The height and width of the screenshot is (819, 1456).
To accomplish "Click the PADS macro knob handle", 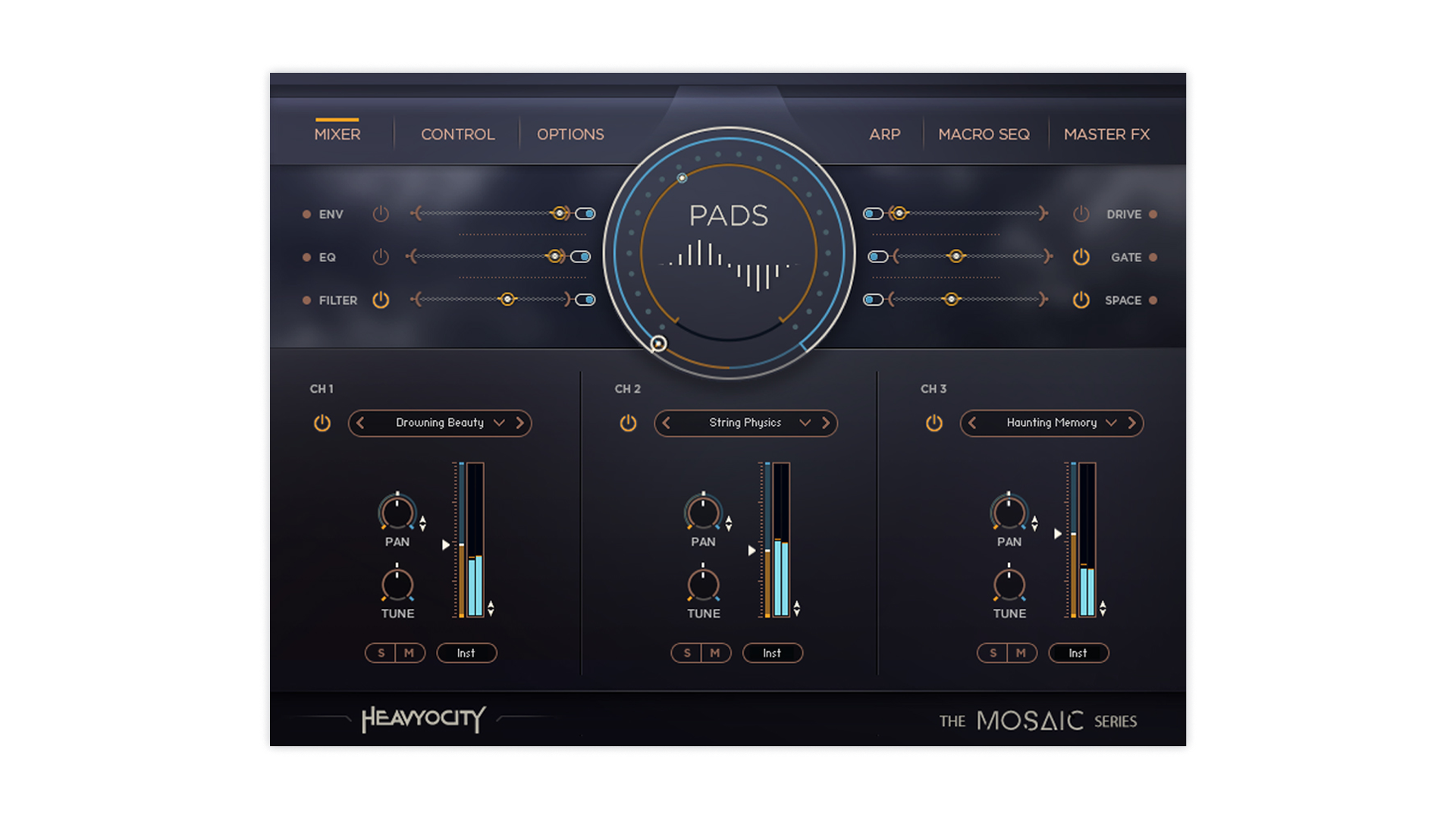I will (659, 344).
